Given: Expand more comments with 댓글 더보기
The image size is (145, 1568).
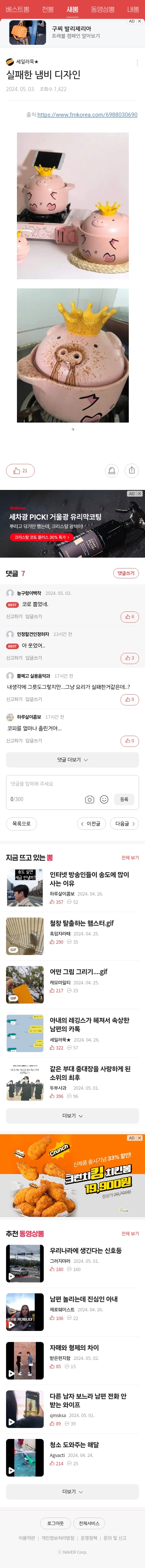Looking at the screenshot, I should (x=72, y=760).
